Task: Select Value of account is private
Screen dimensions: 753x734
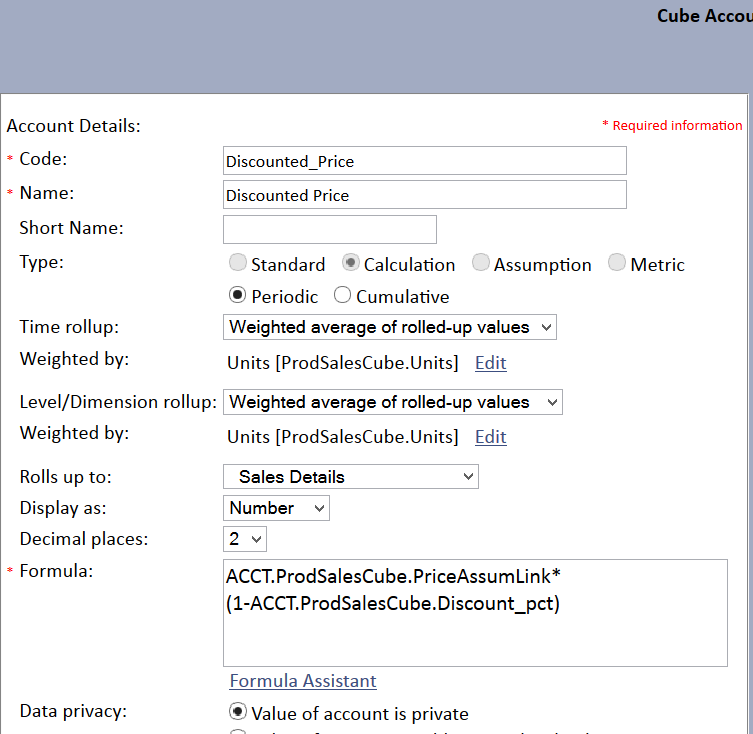Action: point(238,711)
